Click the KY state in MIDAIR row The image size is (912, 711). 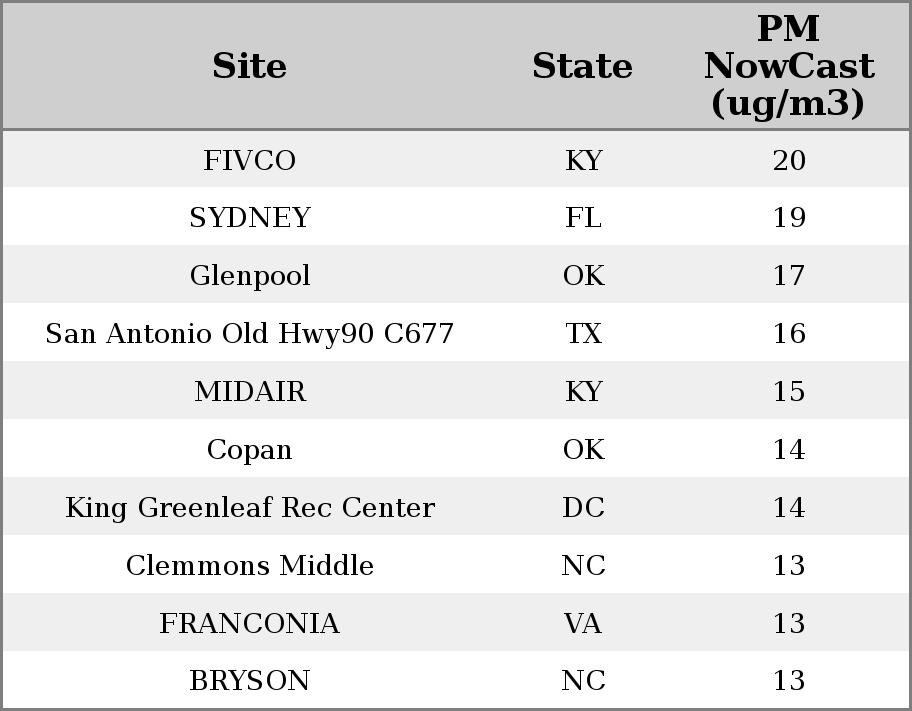[x=583, y=392]
